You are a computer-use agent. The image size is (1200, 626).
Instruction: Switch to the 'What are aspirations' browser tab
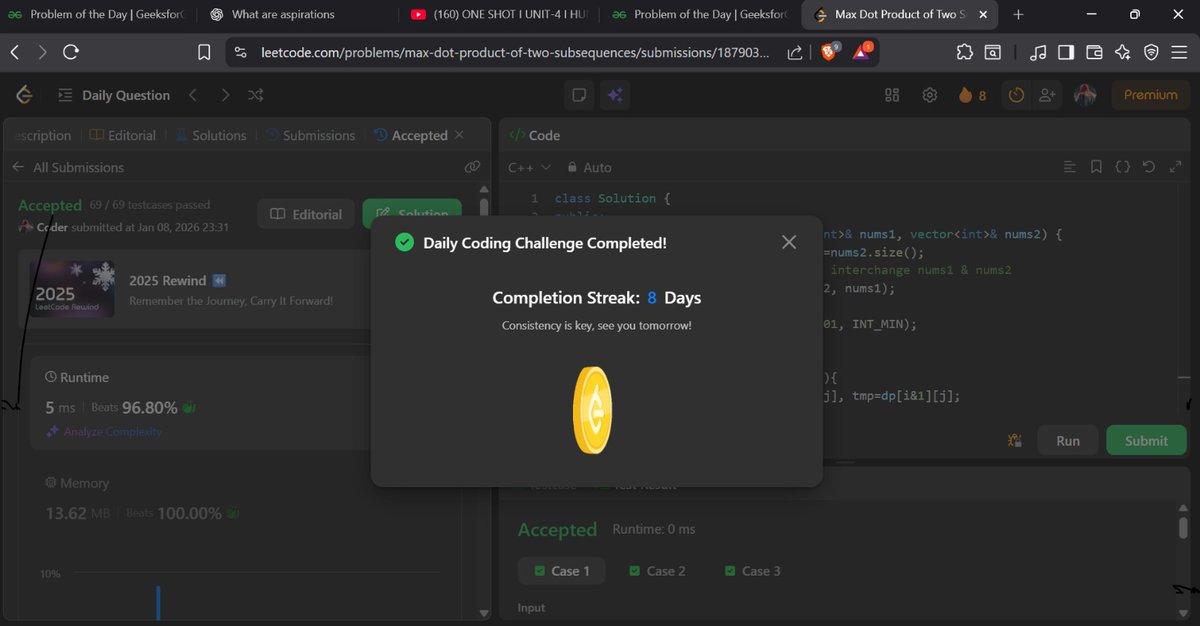tap(283, 15)
